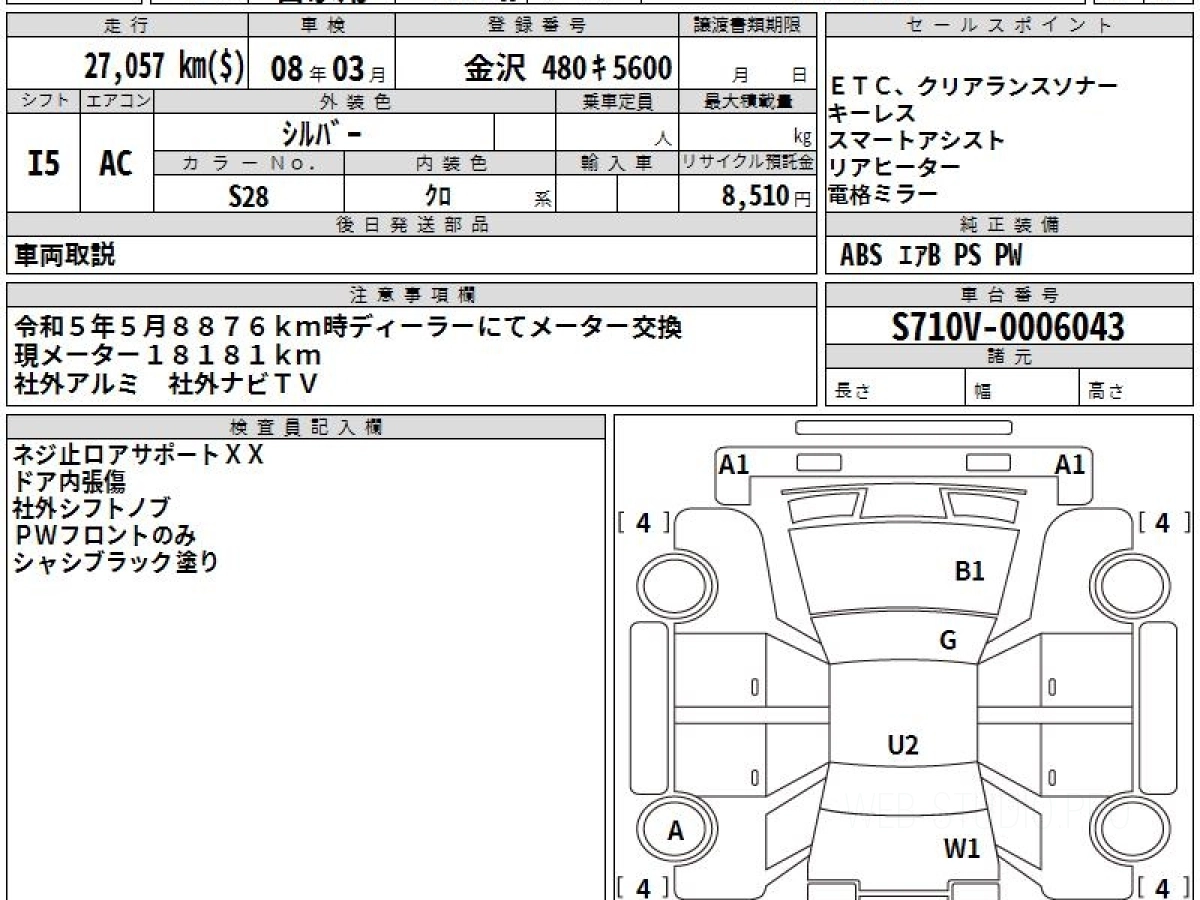The image size is (1200, 900).
Task: Select chassis number S710V-0006043
Action: [x=1009, y=327]
